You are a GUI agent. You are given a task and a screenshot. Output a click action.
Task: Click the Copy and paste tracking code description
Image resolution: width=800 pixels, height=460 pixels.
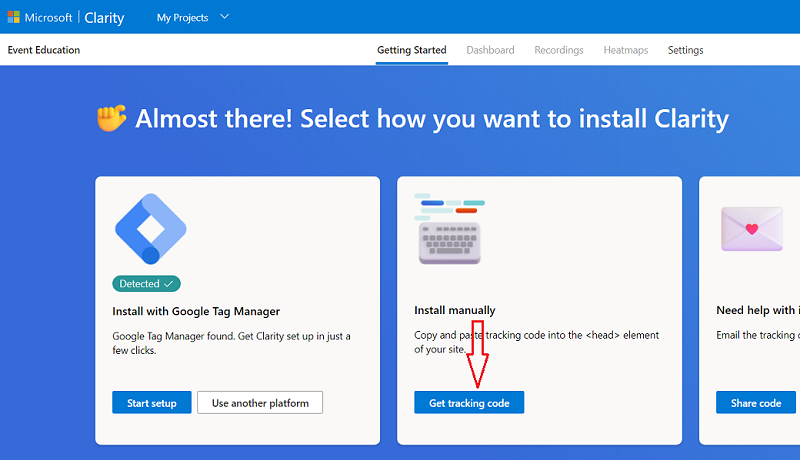pyautogui.click(x=537, y=342)
